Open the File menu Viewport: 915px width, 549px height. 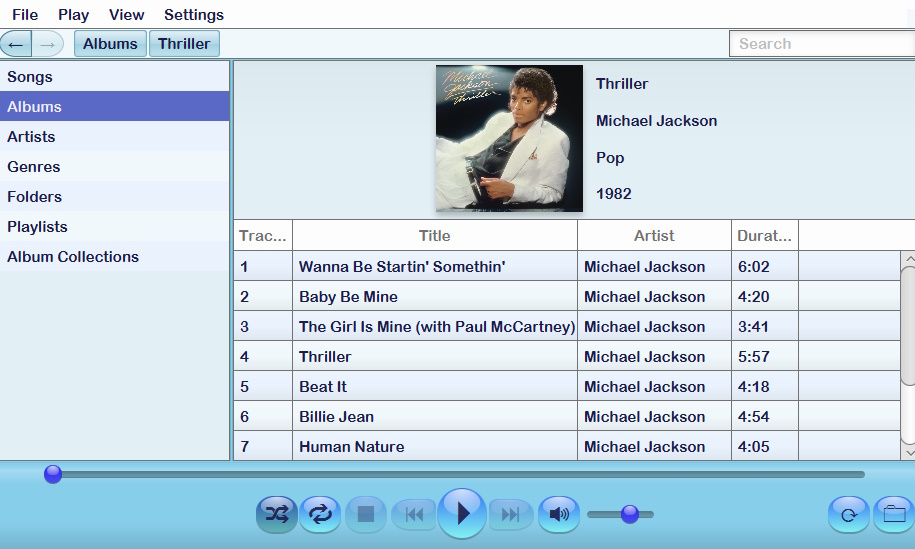coord(25,15)
